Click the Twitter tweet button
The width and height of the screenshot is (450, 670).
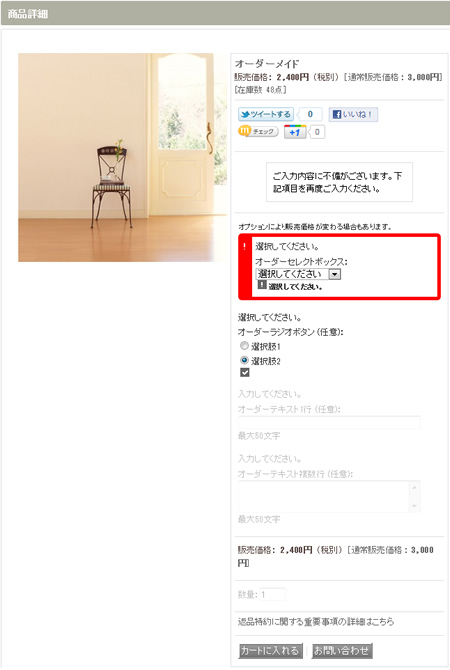click(x=266, y=115)
